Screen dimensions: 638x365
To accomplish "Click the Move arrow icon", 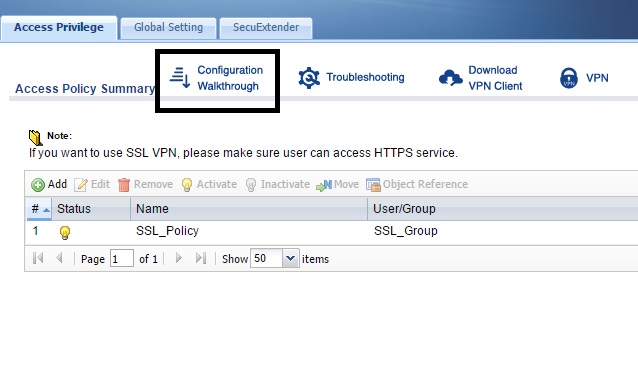I will [324, 185].
